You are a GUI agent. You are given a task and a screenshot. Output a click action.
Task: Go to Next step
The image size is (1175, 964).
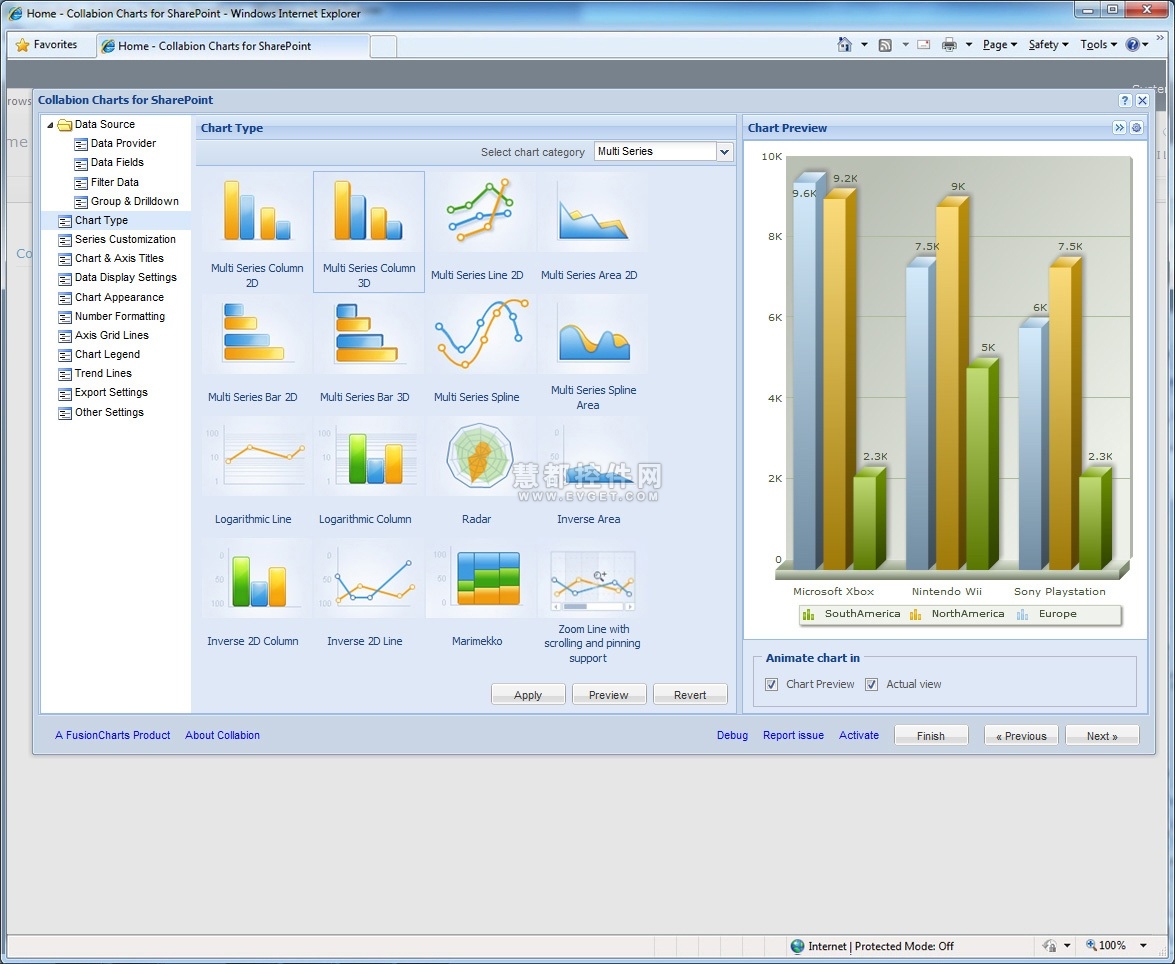point(1102,735)
